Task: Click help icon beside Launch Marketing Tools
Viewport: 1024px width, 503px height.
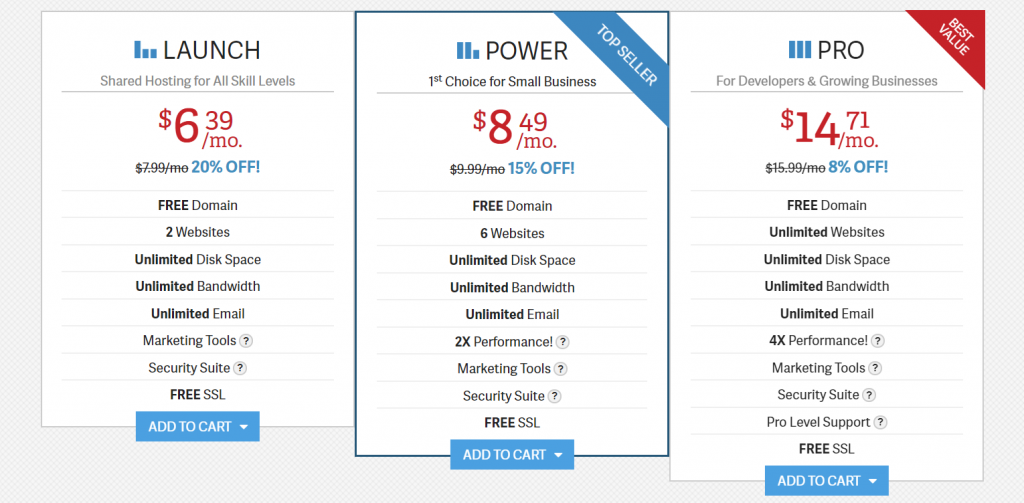Action: pos(246,341)
